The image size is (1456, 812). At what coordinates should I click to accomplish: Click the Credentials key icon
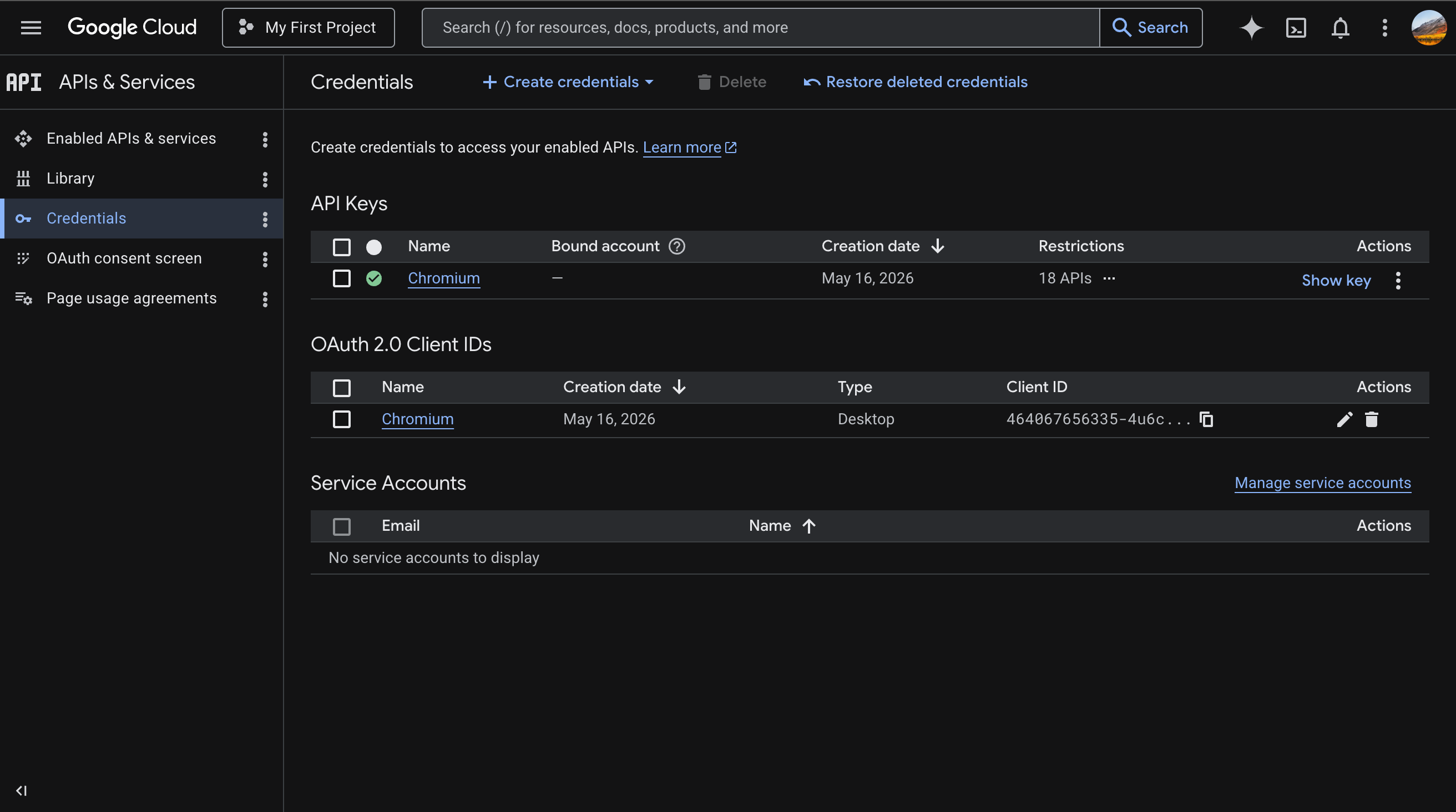tap(23, 219)
